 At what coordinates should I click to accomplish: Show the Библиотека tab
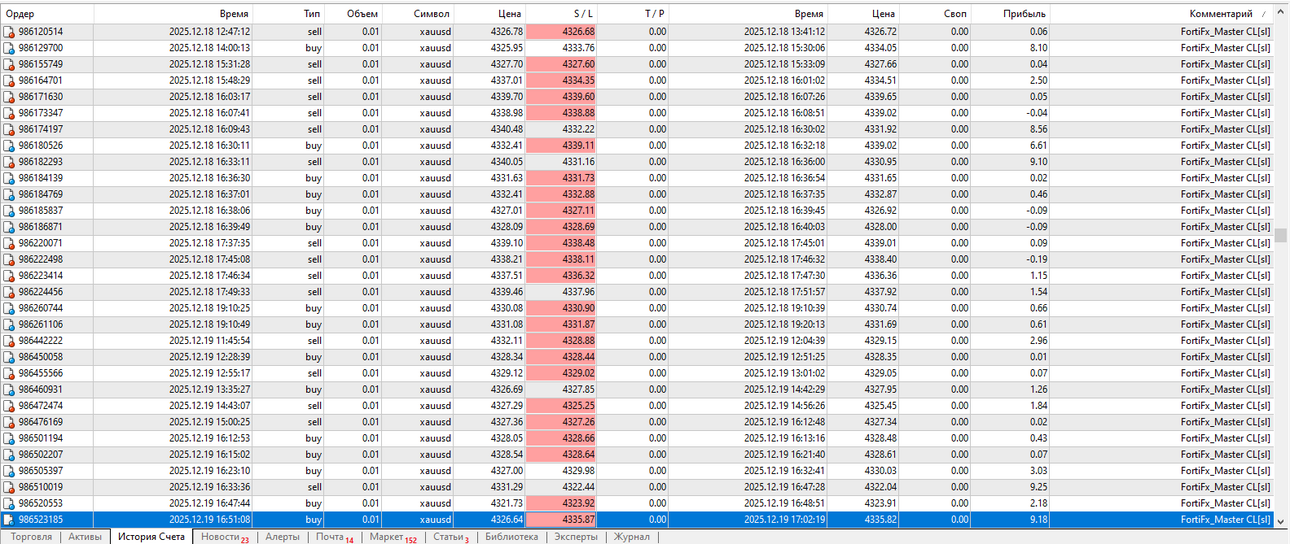coord(511,537)
